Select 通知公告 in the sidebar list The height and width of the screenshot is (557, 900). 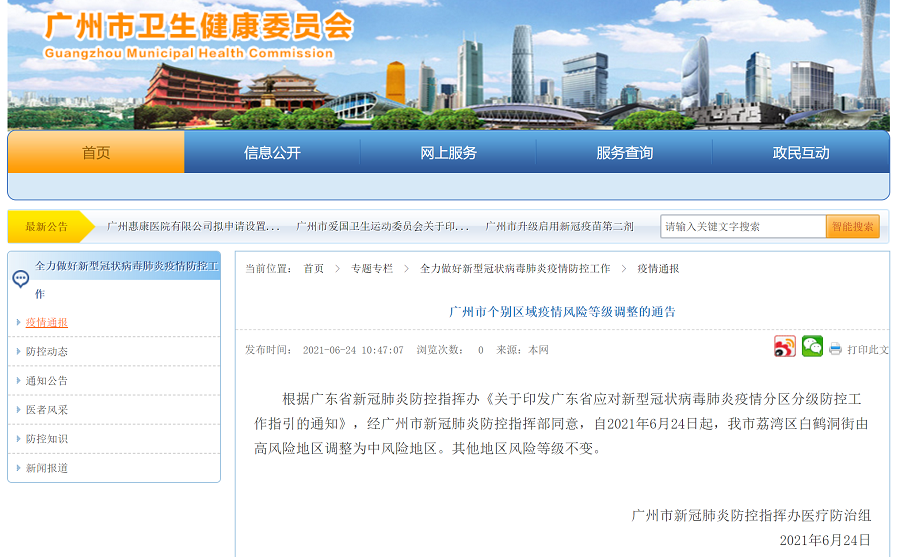[x=47, y=381]
